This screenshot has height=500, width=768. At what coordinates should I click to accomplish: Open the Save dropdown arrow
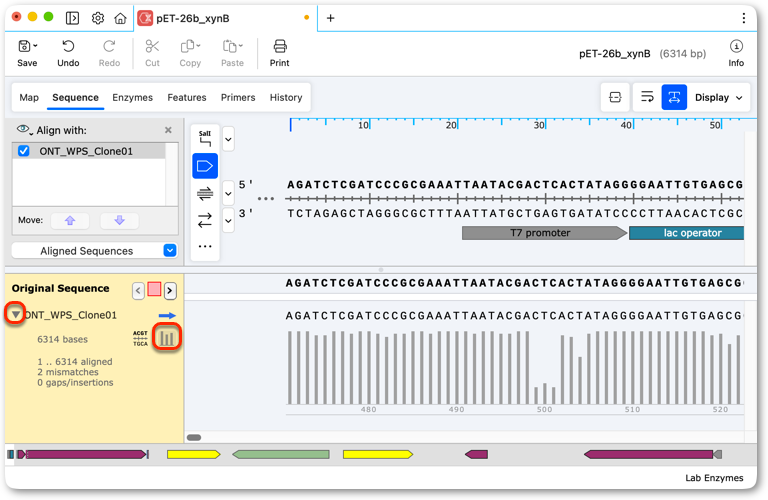[x=35, y=46]
